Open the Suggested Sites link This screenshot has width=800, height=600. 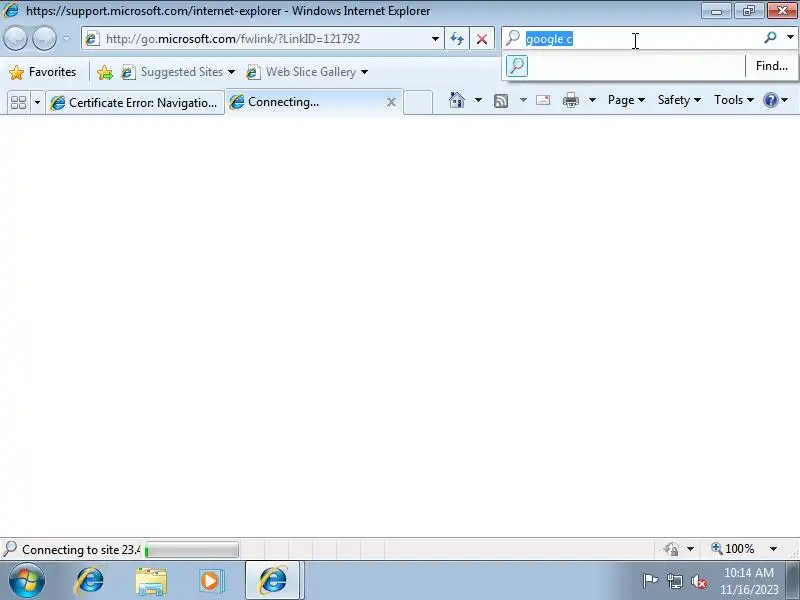tap(172, 72)
